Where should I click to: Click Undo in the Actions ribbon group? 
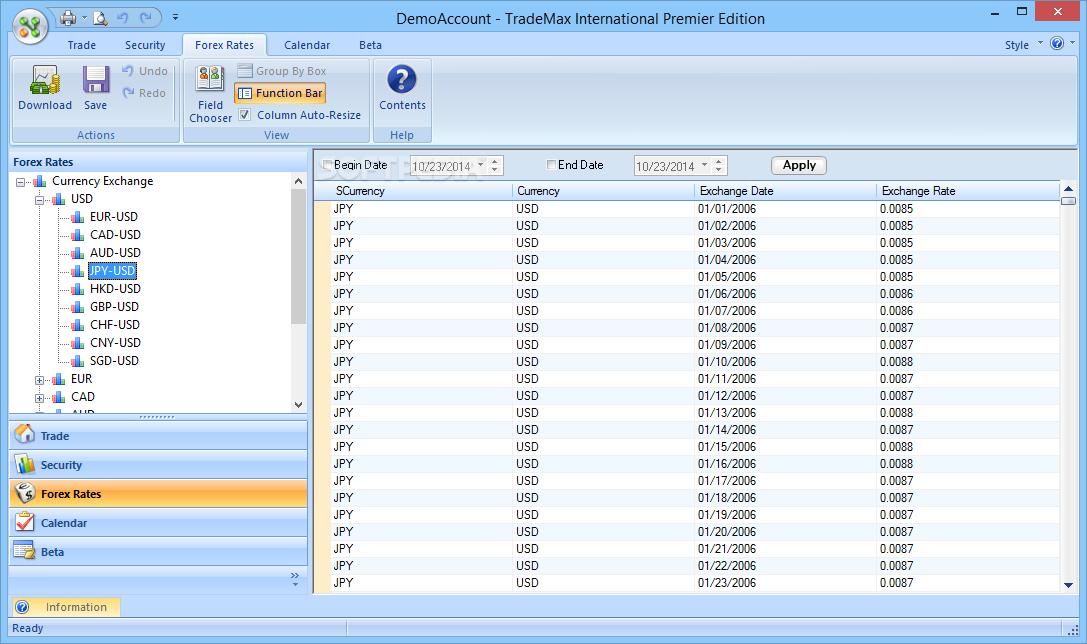tap(145, 71)
